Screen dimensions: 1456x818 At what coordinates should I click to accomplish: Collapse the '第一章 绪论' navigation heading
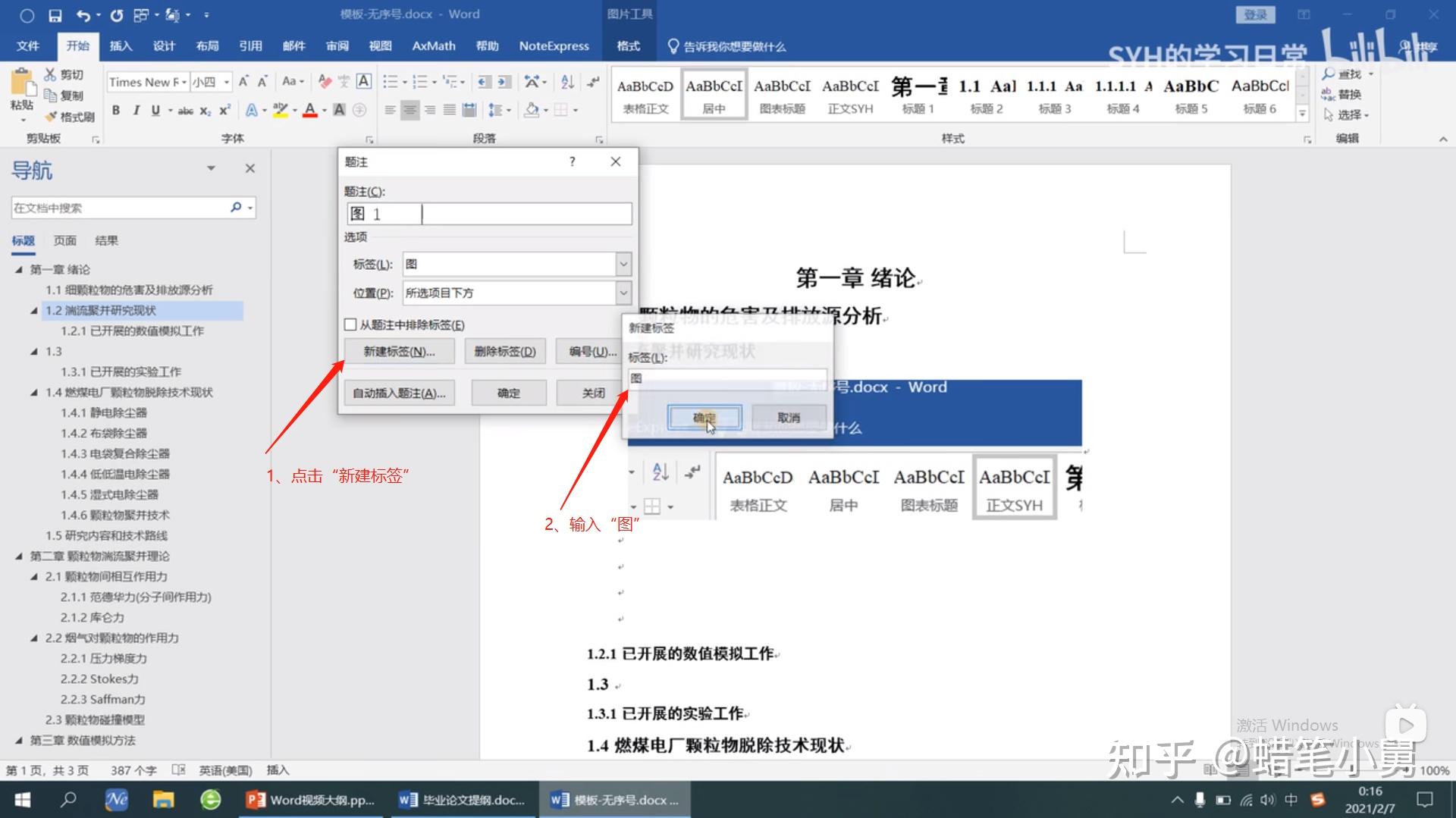pyautogui.click(x=19, y=269)
